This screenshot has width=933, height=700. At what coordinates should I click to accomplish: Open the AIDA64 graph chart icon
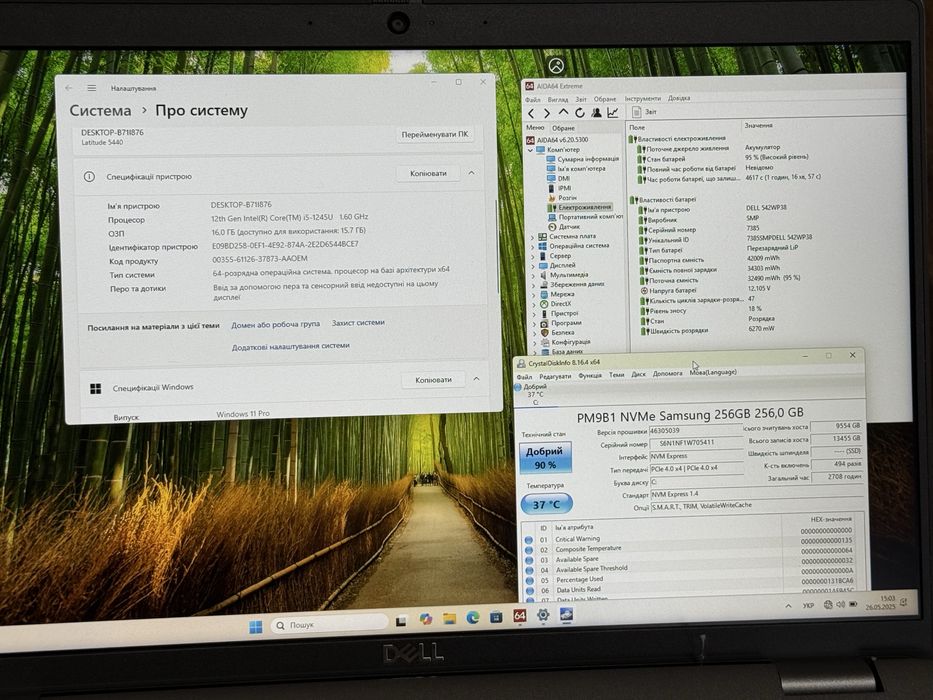pyautogui.click(x=613, y=112)
